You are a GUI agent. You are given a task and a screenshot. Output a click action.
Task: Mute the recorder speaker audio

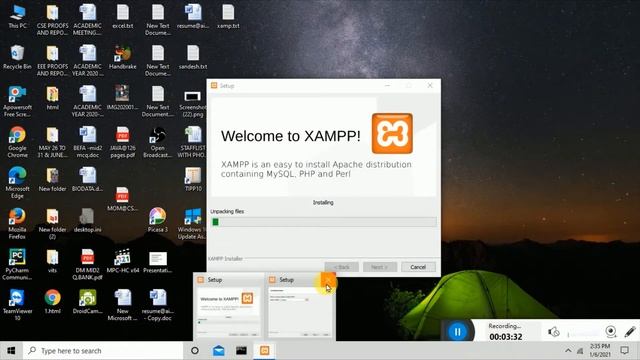[x=553, y=332]
